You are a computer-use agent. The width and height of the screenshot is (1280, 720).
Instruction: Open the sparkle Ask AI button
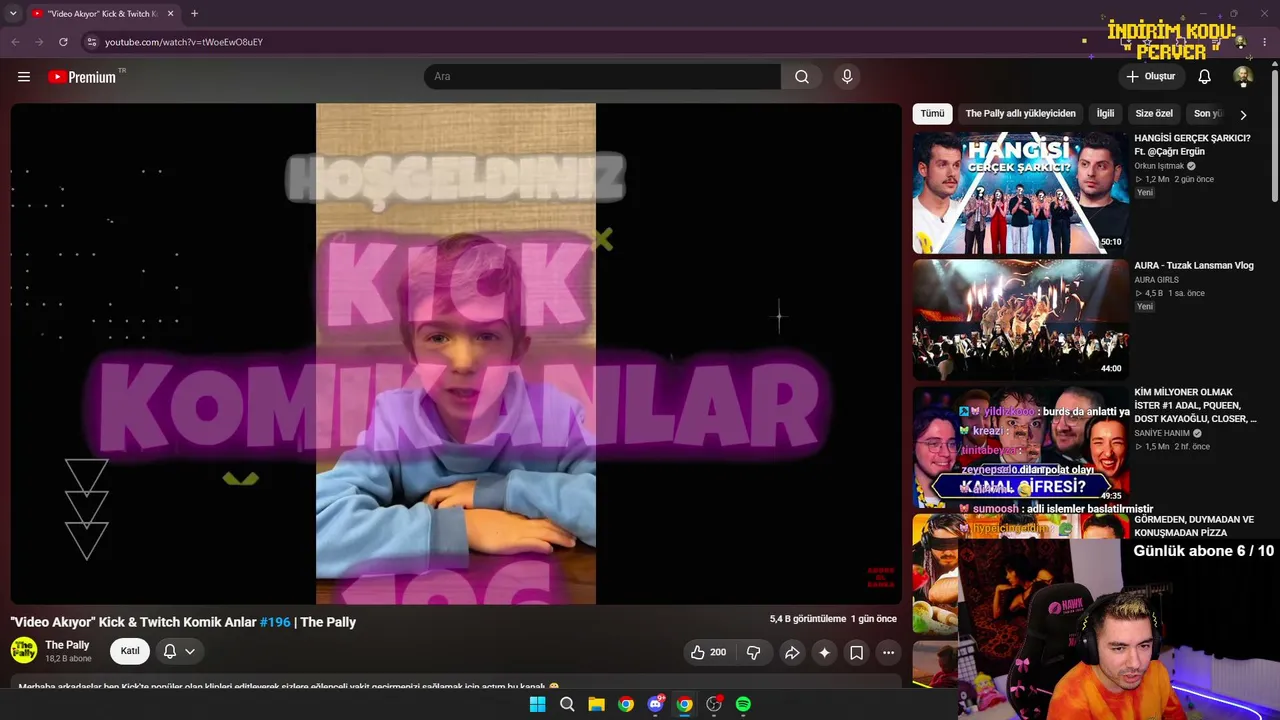point(824,652)
